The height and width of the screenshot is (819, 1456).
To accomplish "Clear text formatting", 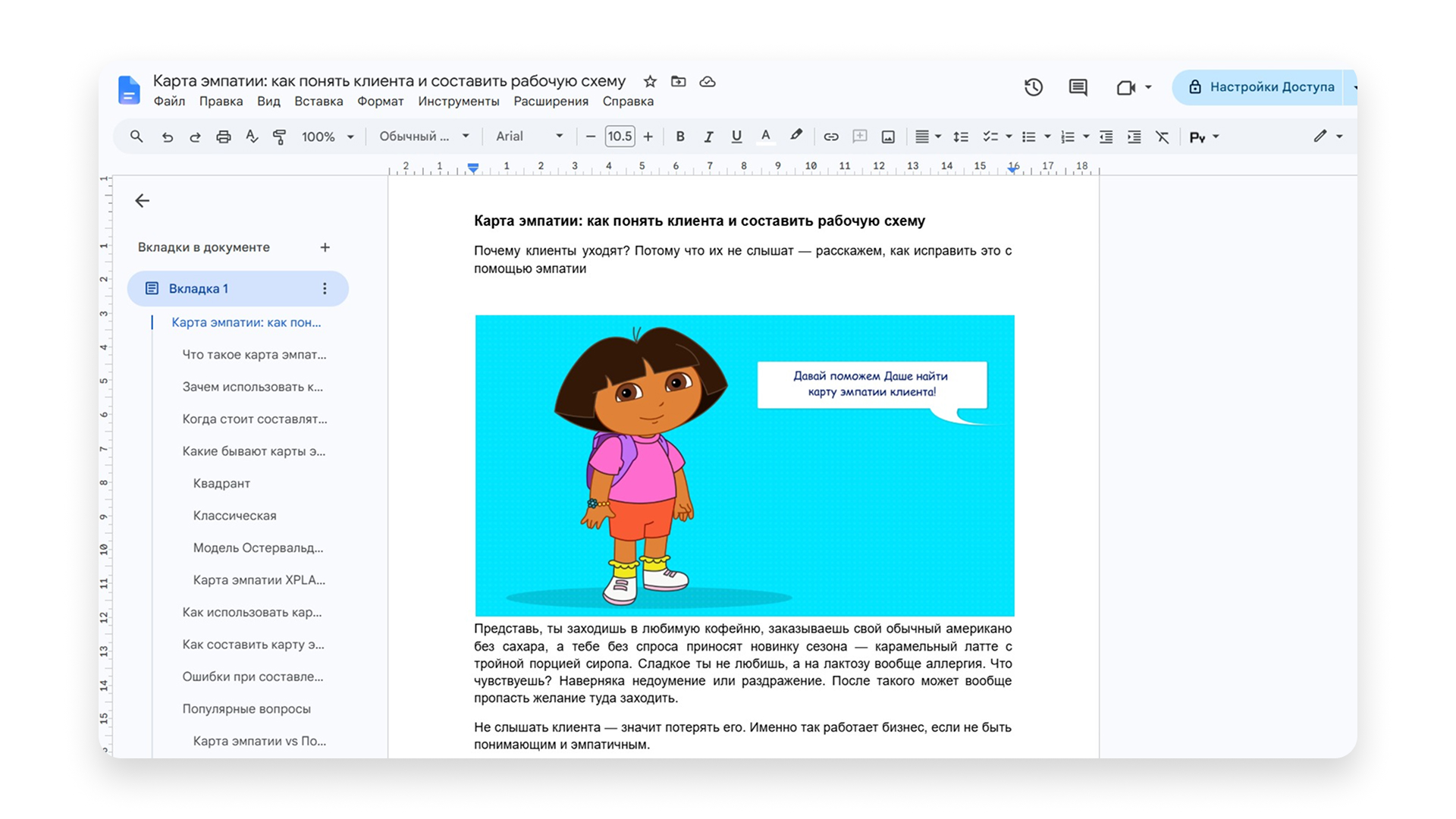I will (1162, 136).
